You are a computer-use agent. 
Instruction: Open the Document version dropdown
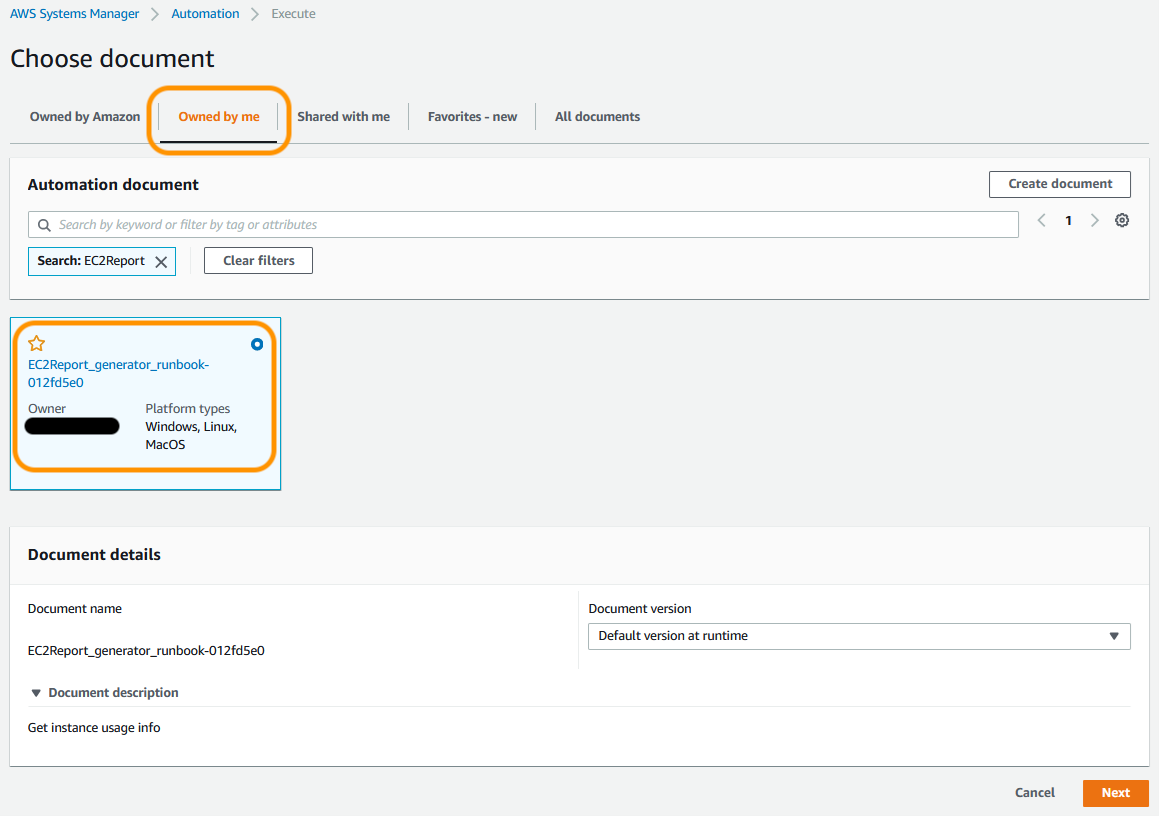tap(859, 636)
